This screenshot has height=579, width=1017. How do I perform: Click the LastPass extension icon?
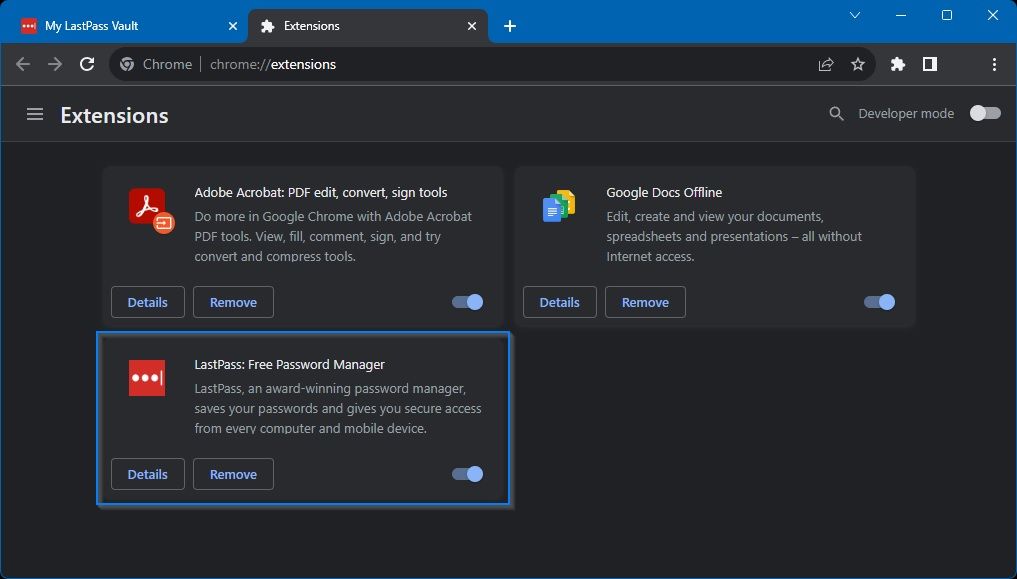(146, 378)
